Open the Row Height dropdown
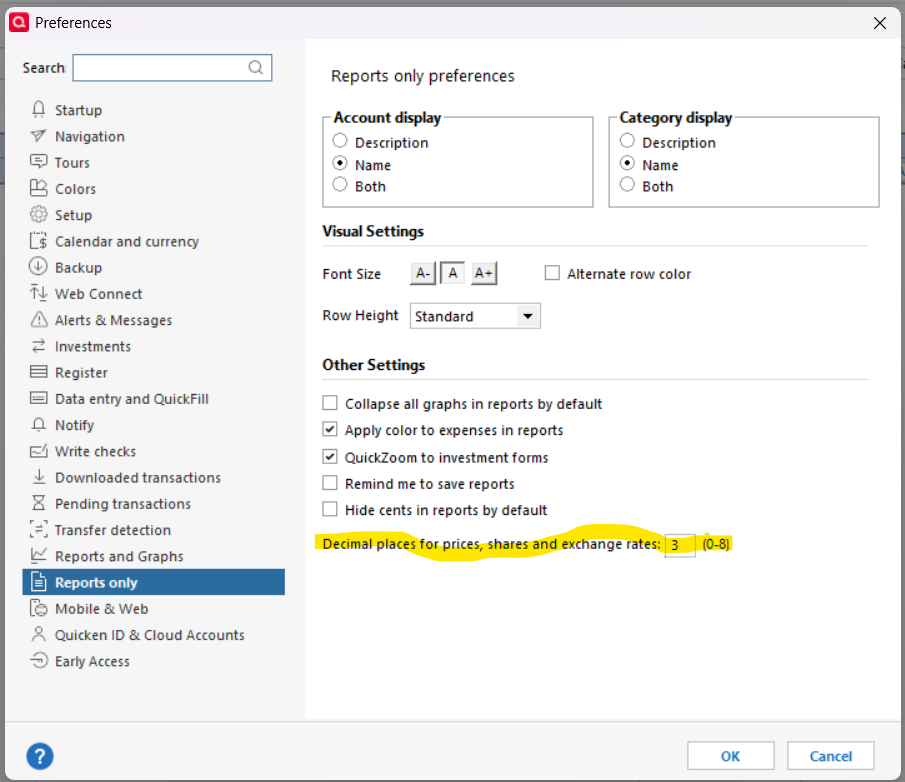This screenshot has height=782, width=905. tap(475, 316)
